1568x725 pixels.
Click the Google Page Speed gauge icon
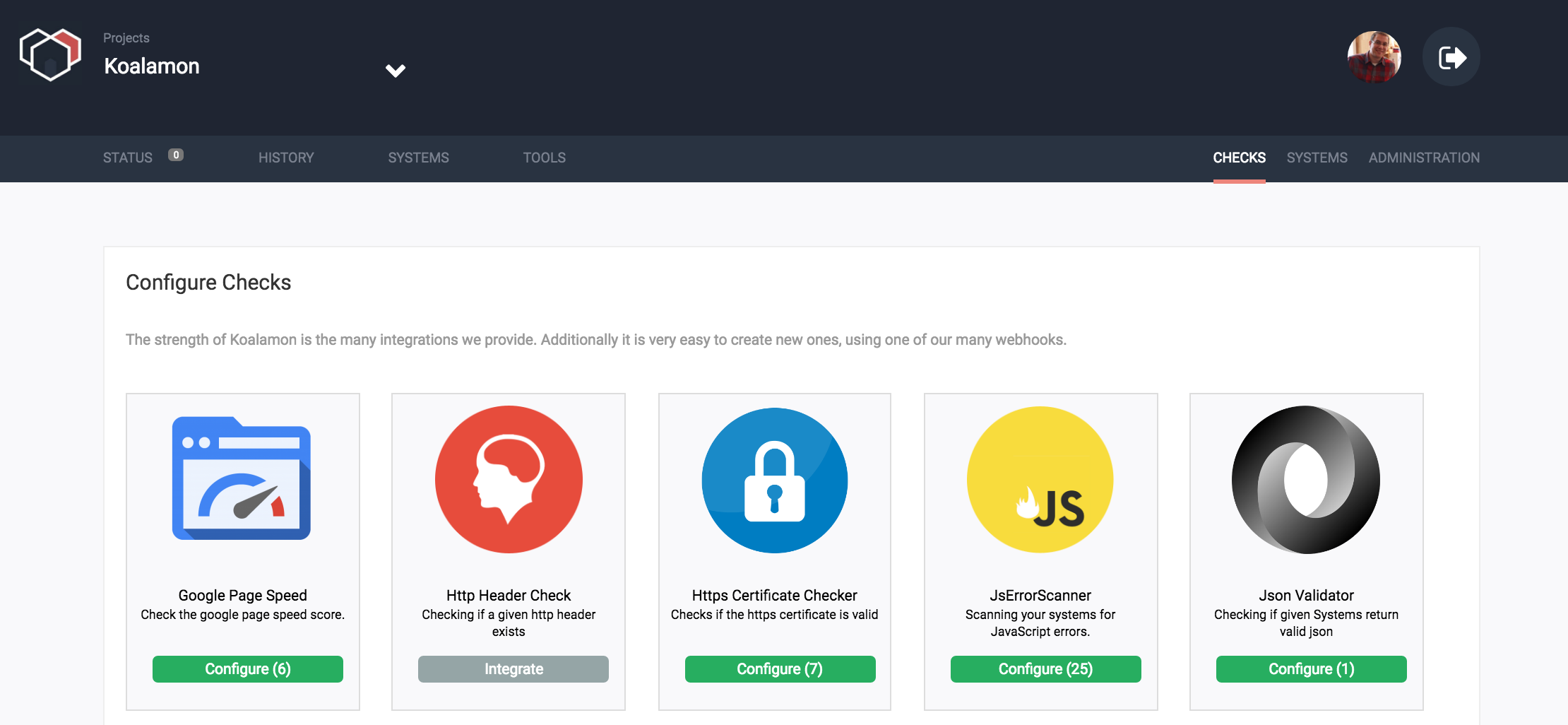click(242, 478)
